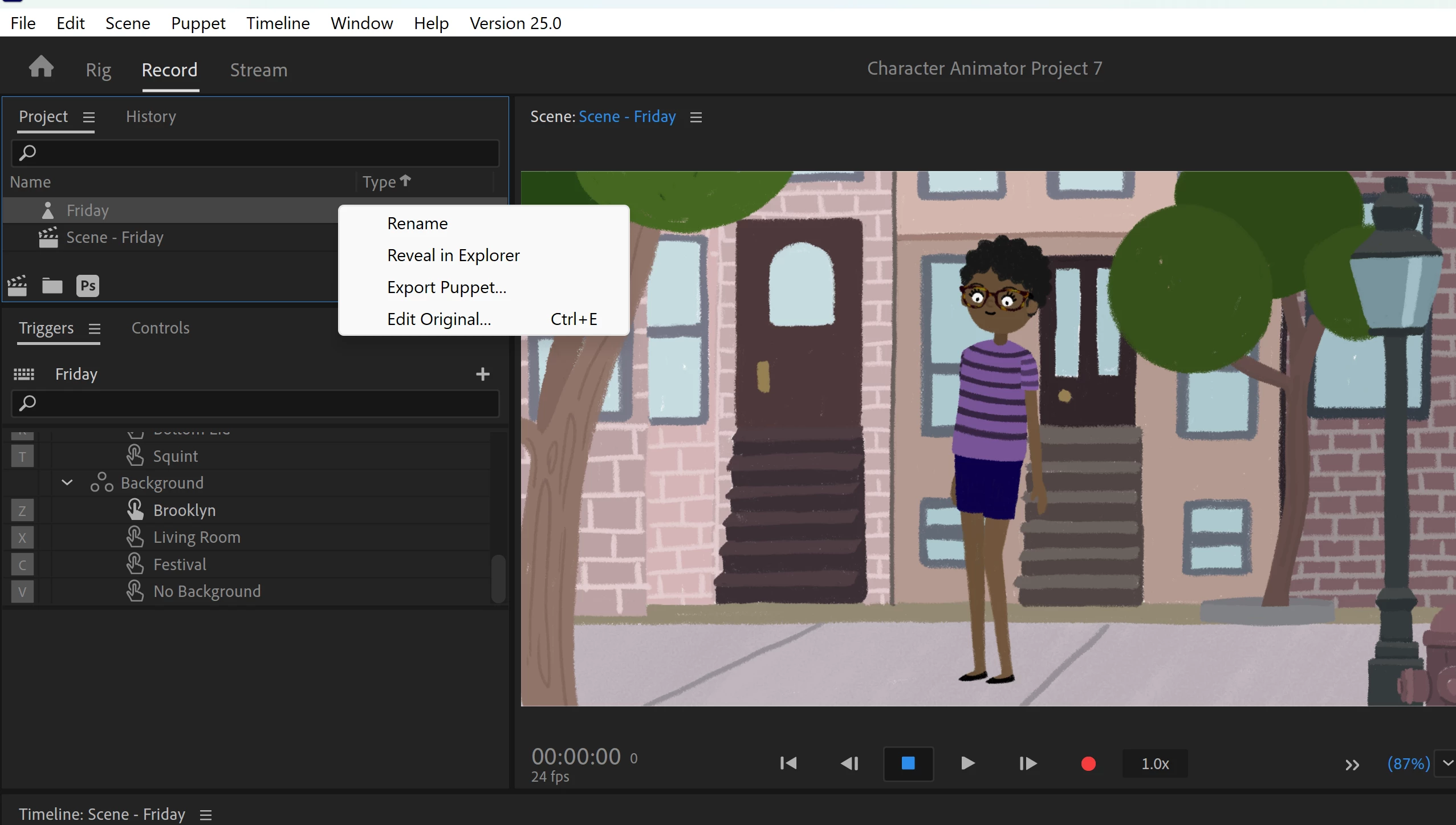Open the Project panel hamburger menu
This screenshot has width=1456, height=825.
click(x=88, y=117)
